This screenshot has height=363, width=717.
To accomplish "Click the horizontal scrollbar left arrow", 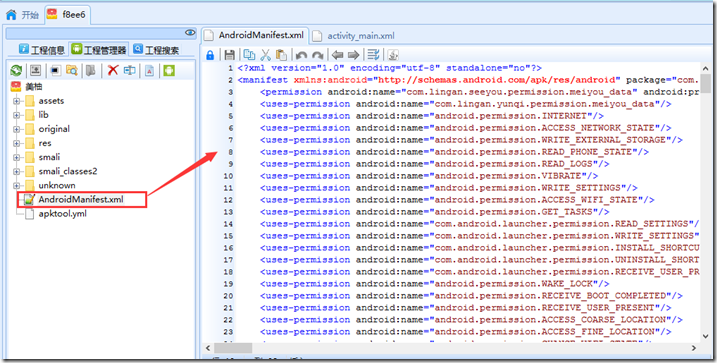I will (208, 348).
